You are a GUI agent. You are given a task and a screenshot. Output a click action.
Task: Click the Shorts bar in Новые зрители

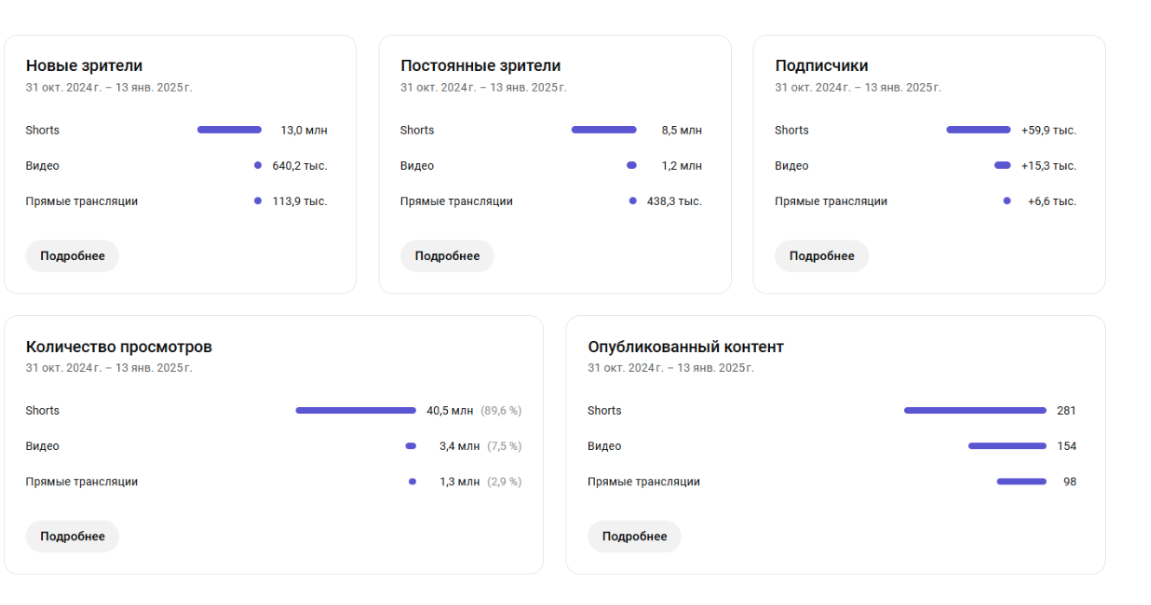click(x=229, y=130)
